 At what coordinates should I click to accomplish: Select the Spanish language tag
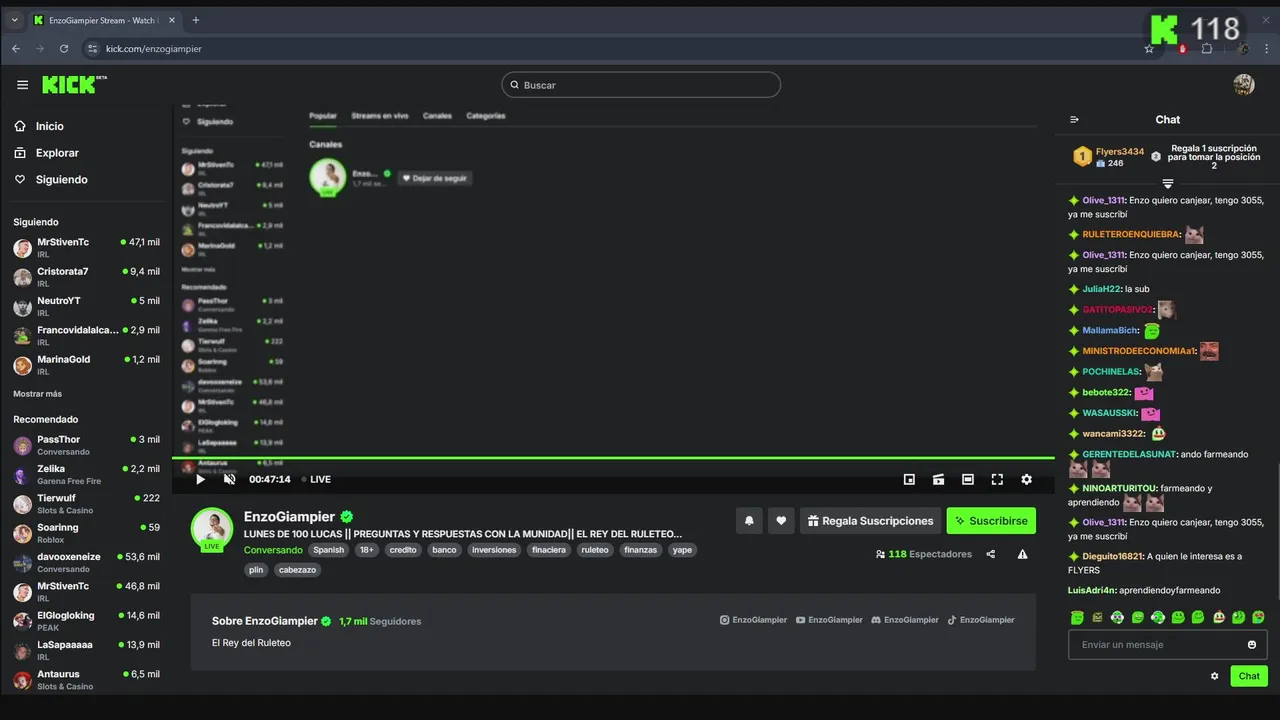tap(328, 550)
